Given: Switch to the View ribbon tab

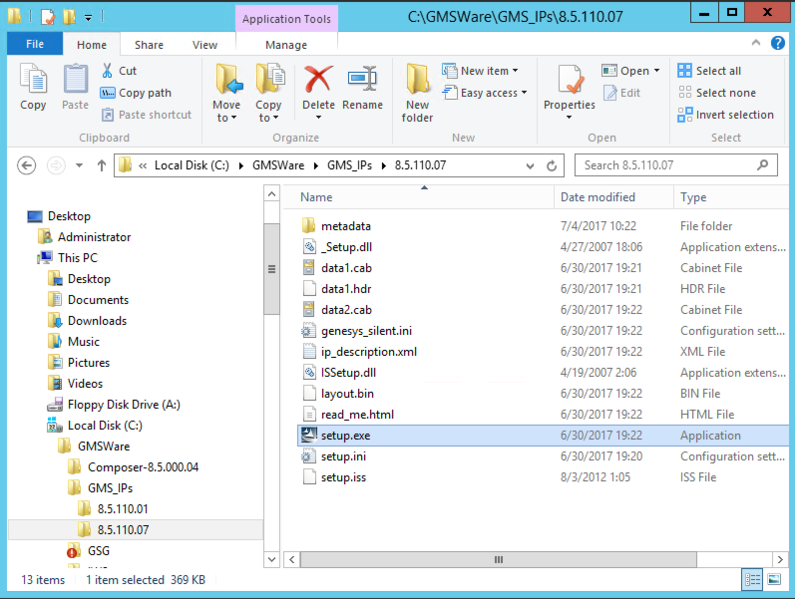Looking at the screenshot, I should [205, 45].
